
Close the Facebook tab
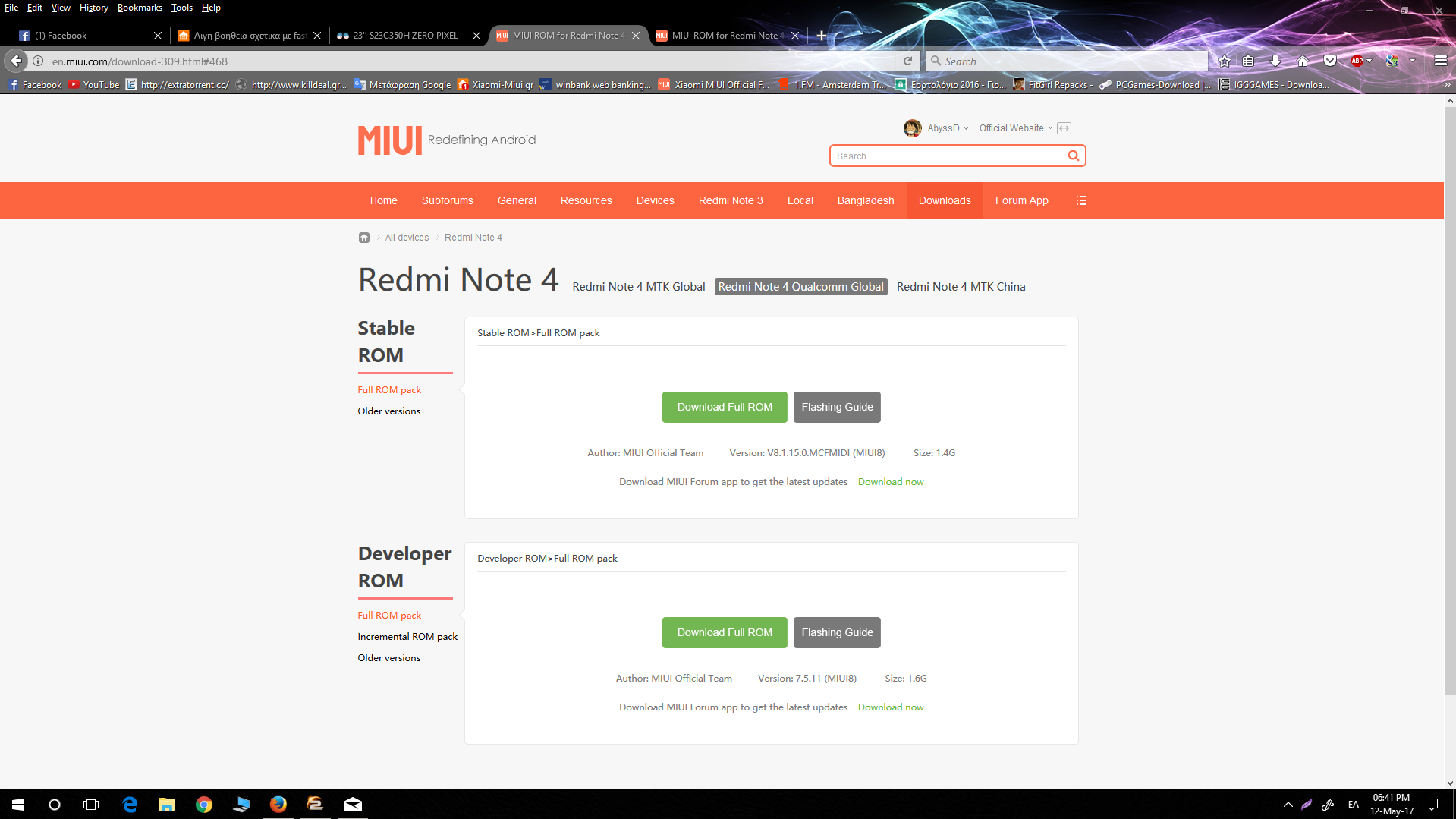pyautogui.click(x=158, y=36)
